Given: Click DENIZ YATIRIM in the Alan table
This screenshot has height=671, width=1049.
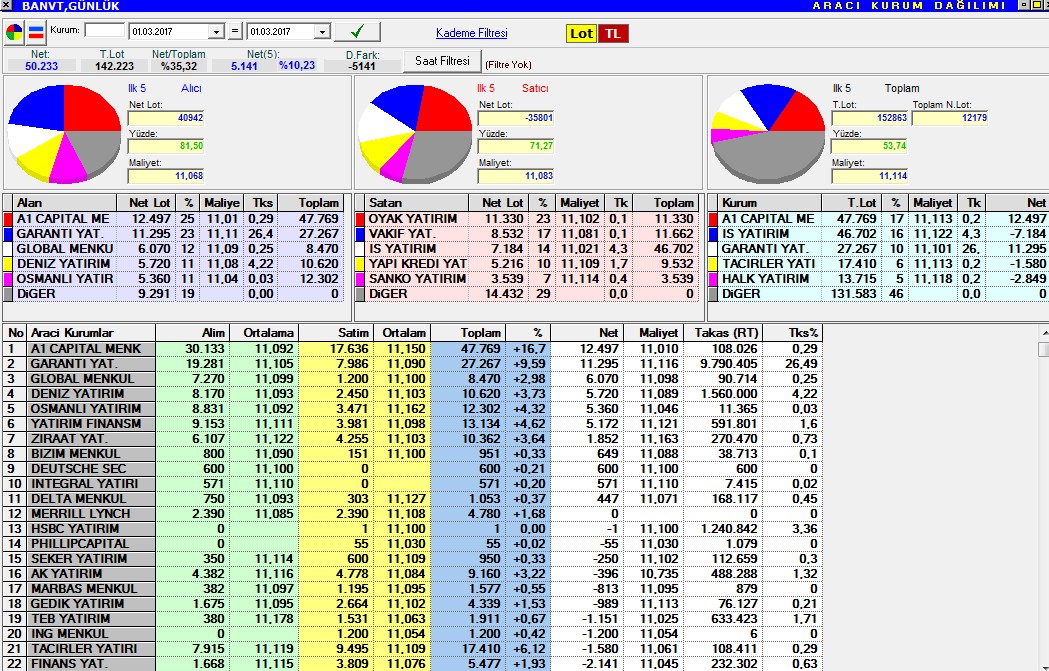Looking at the screenshot, I should point(64,264).
